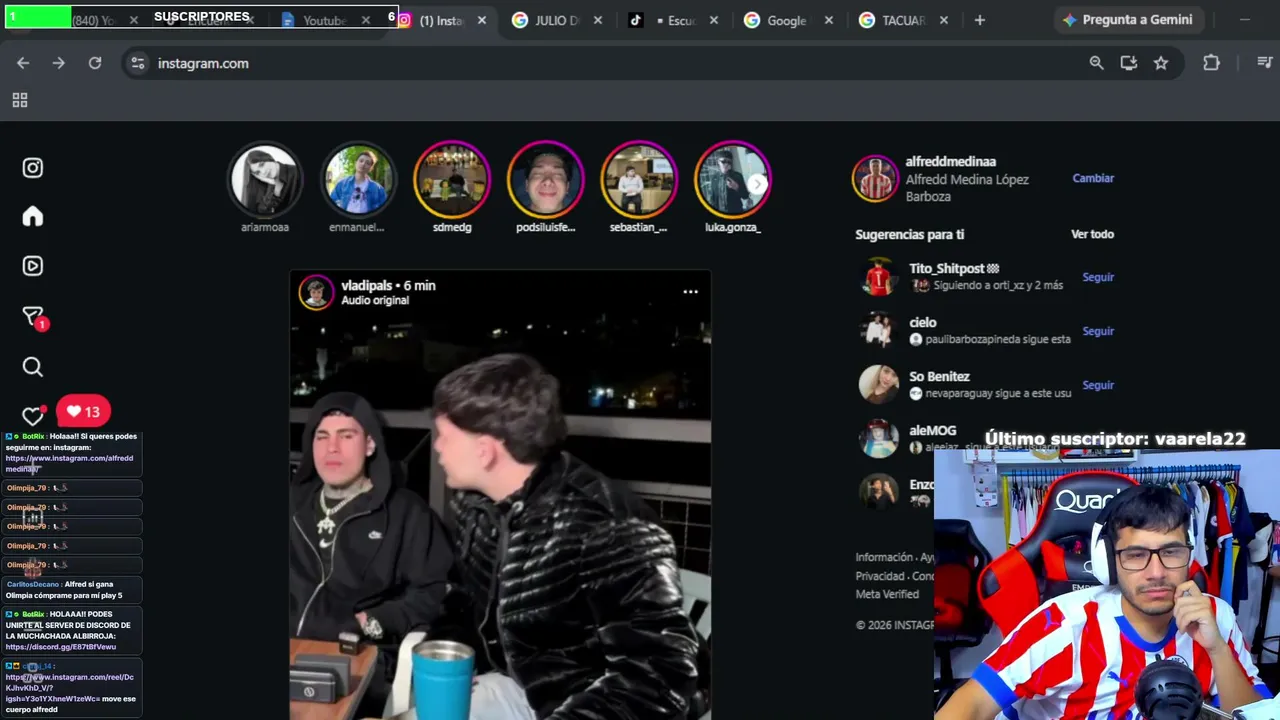This screenshot has width=1280, height=720.
Task: Open the Privacidad footer link
Action: pyautogui.click(x=880, y=576)
